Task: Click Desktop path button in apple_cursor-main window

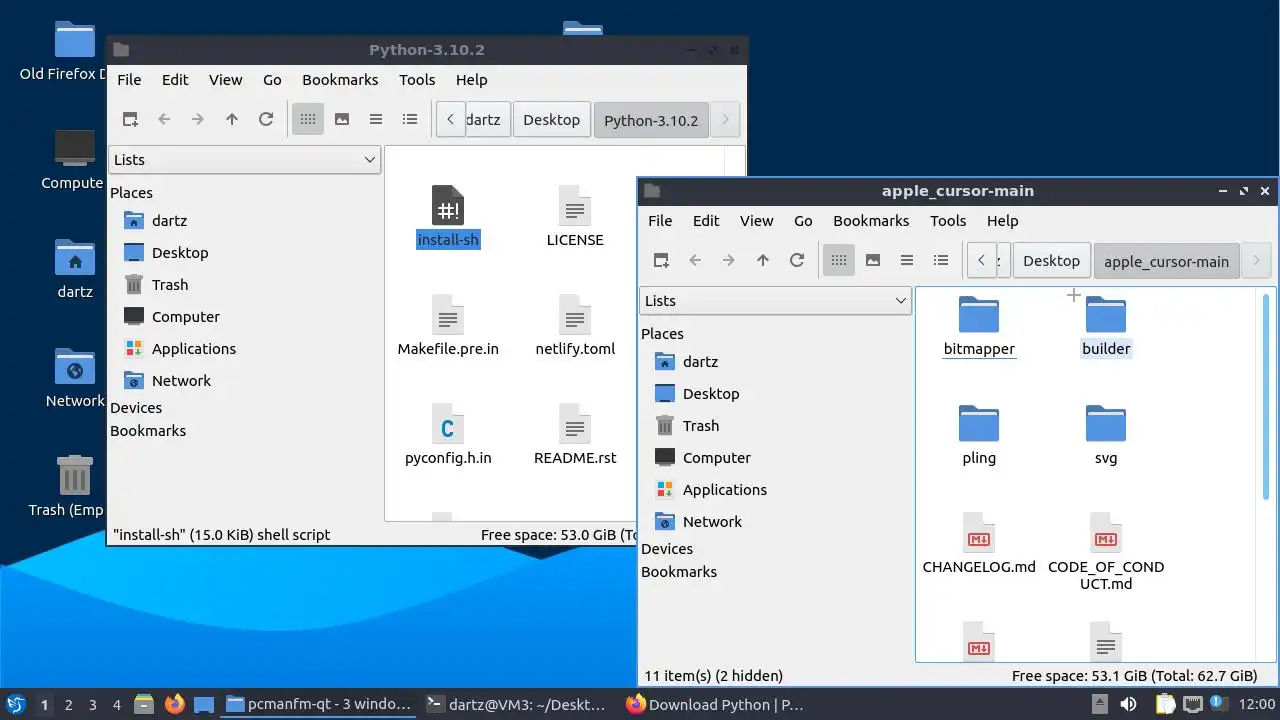Action: (1052, 260)
